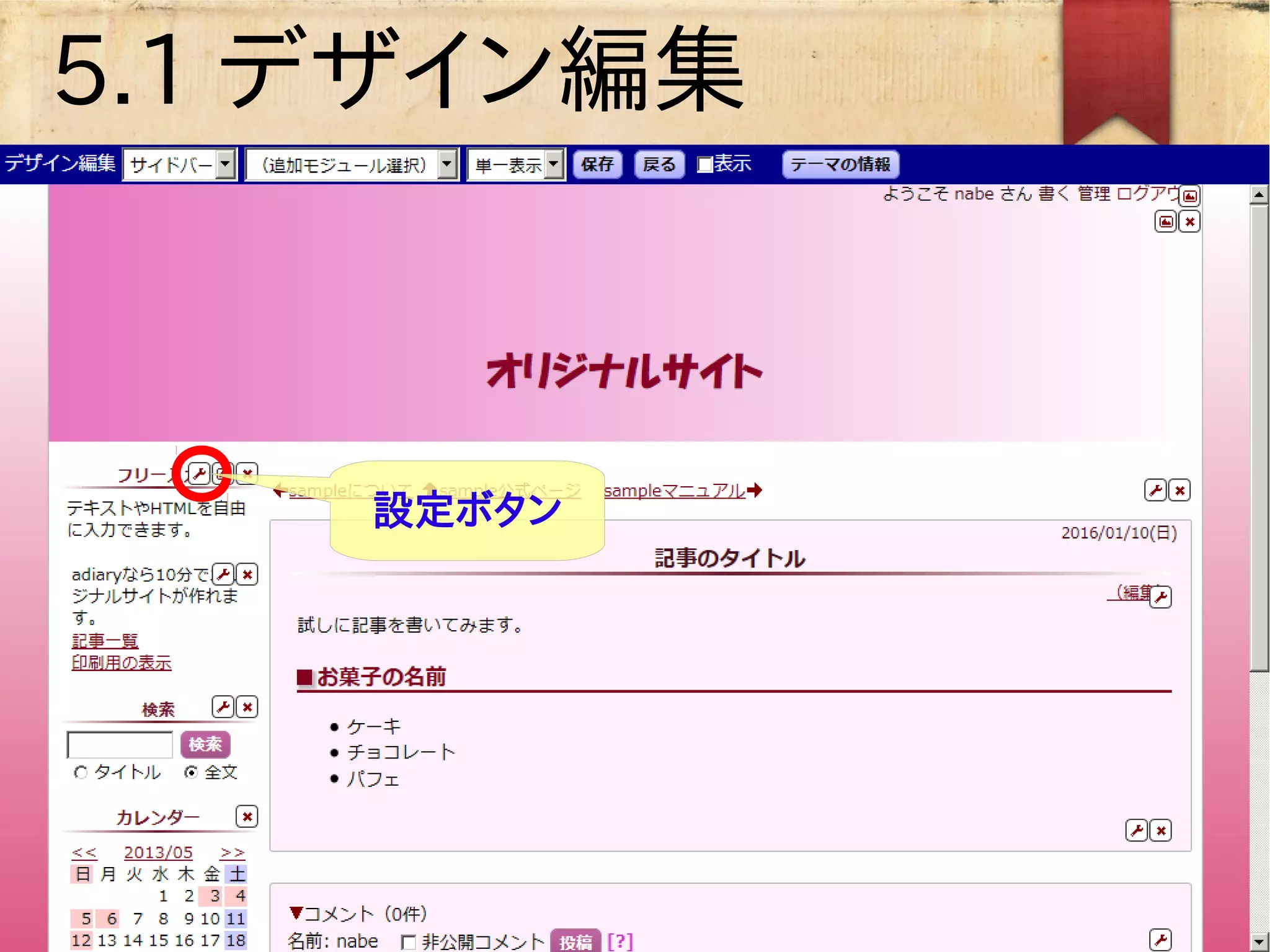Image resolution: width=1270 pixels, height=952 pixels.
Task: Click the パフェ list item
Action: coord(373,778)
